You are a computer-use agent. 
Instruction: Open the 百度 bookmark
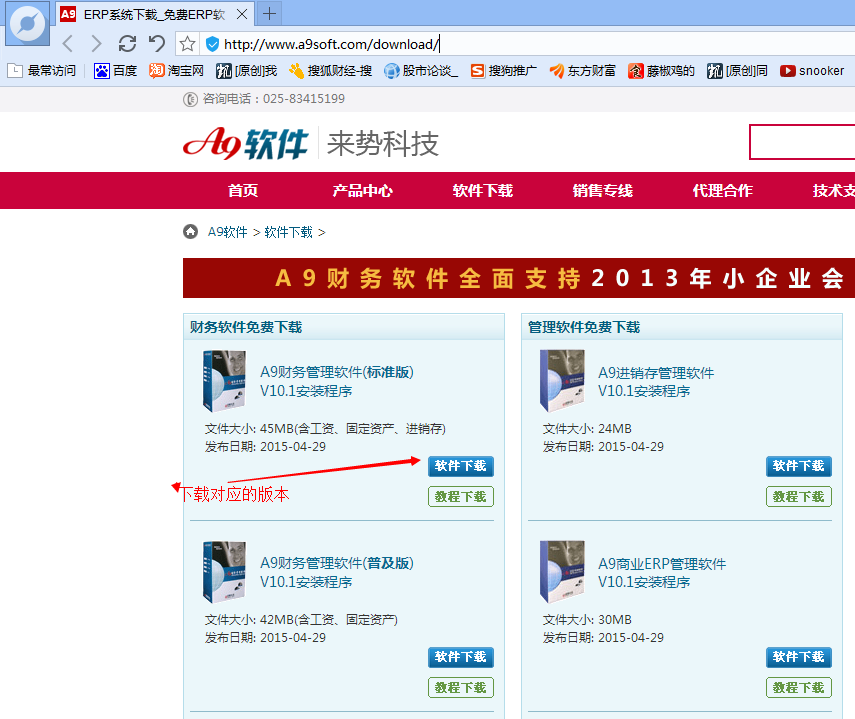coord(116,71)
